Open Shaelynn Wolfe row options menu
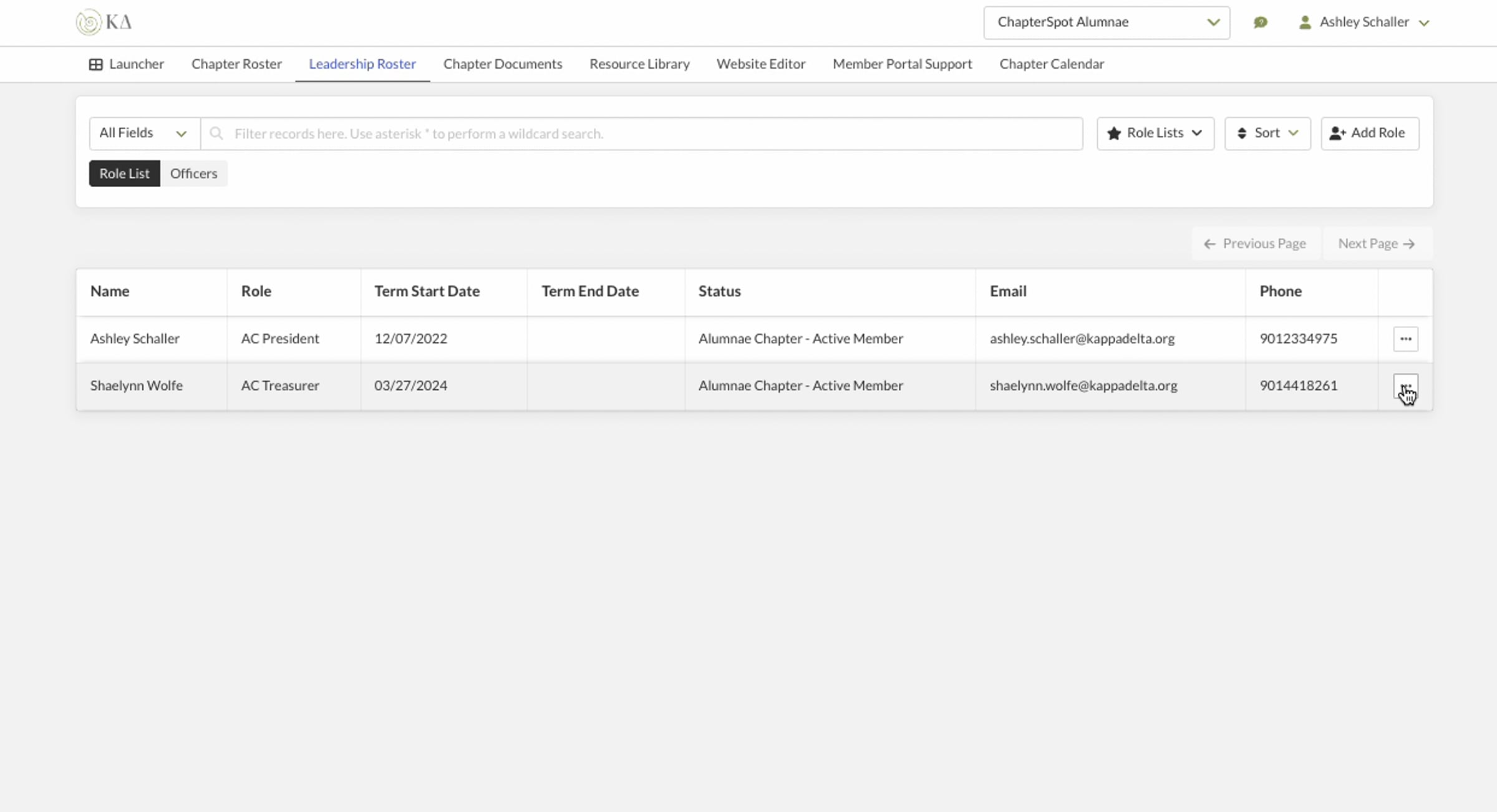The image size is (1497, 812). 1405,386
